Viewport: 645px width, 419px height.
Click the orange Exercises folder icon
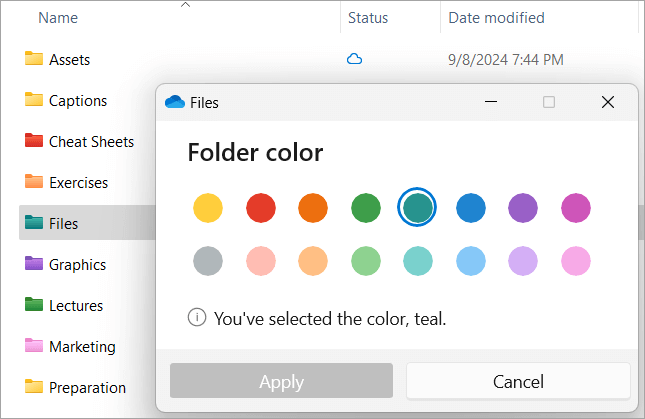coord(34,182)
